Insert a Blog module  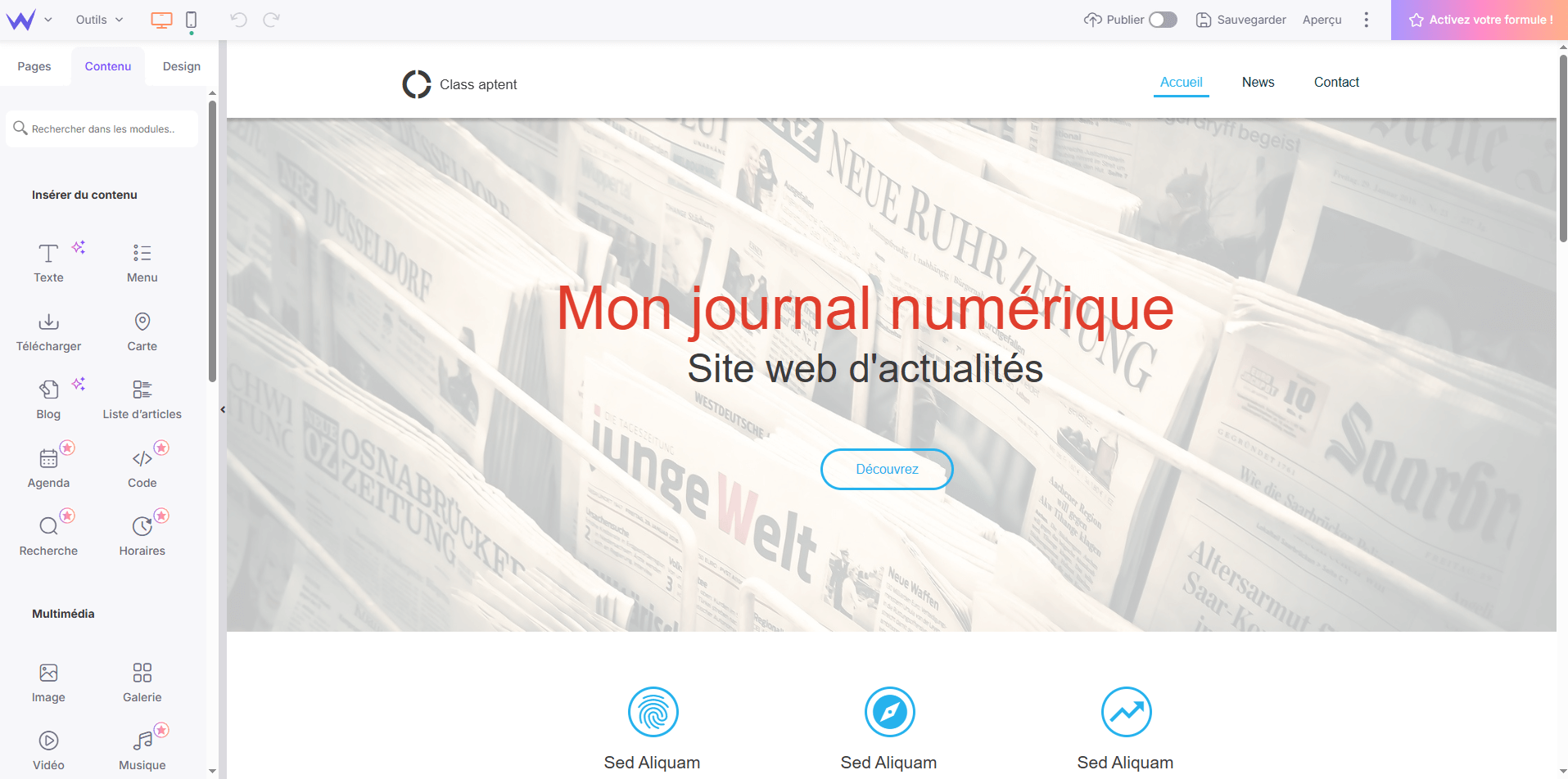48,399
